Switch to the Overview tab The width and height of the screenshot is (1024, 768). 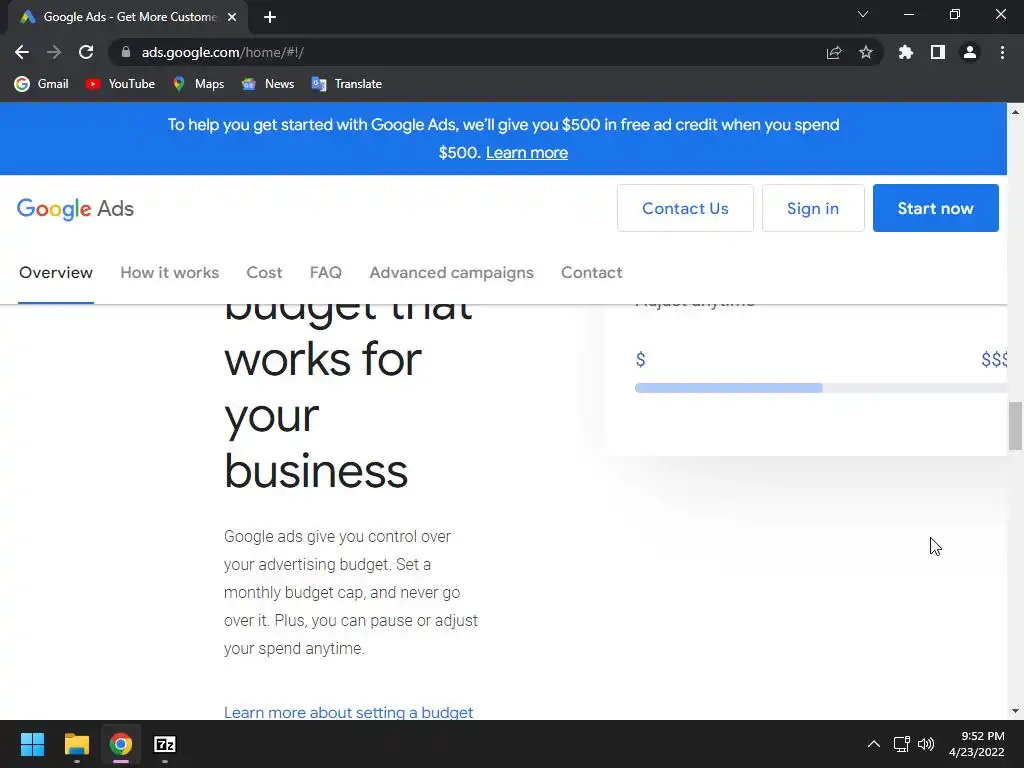[x=56, y=273]
